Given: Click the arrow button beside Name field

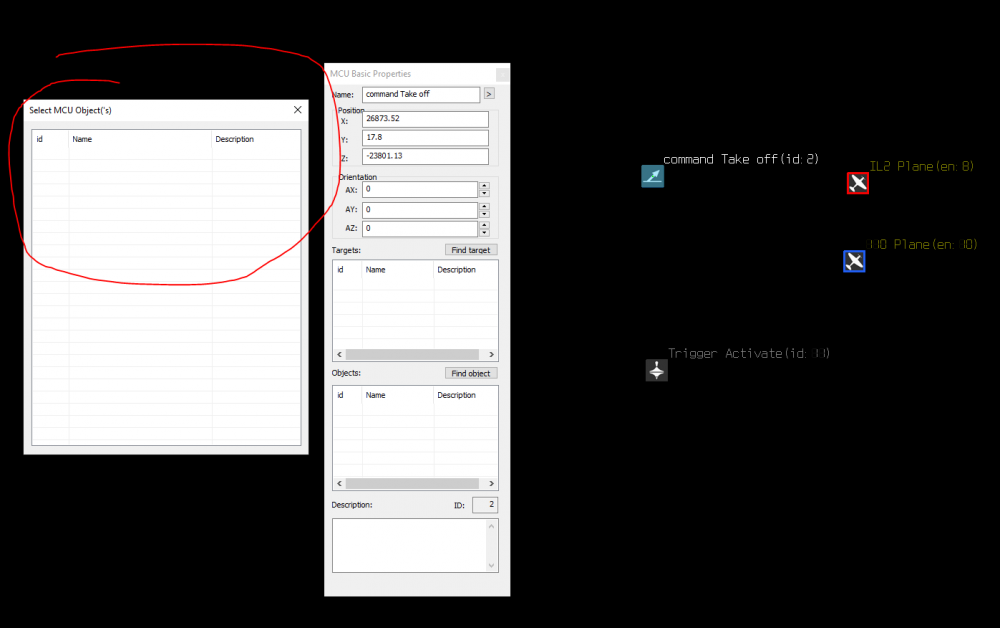Looking at the screenshot, I should (489, 94).
